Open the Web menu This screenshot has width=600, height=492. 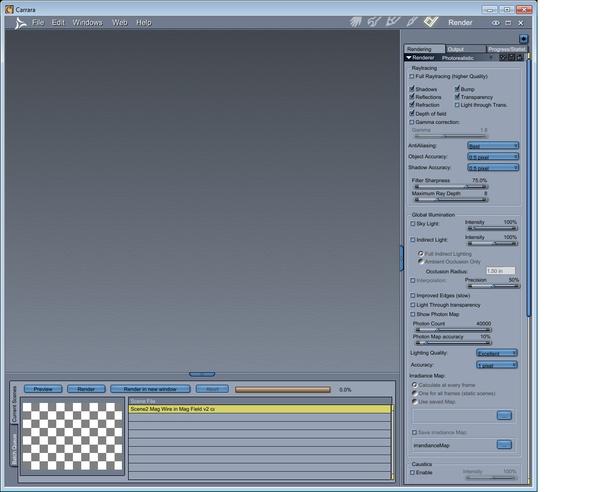120,23
